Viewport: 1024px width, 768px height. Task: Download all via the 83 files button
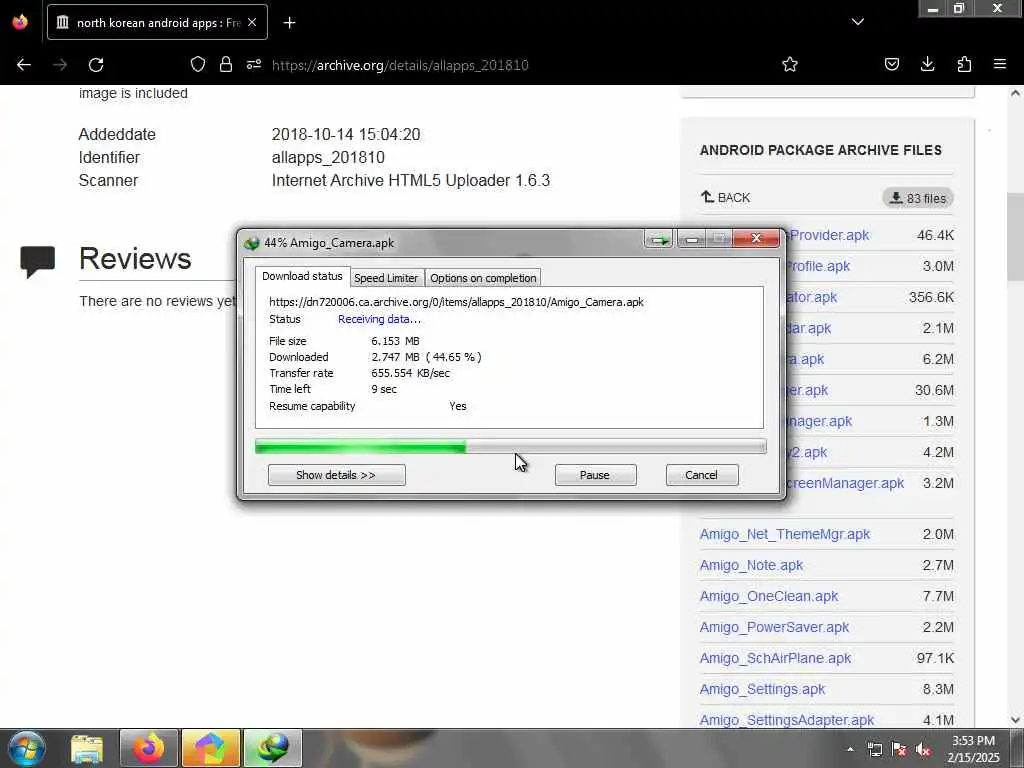pyautogui.click(x=918, y=198)
